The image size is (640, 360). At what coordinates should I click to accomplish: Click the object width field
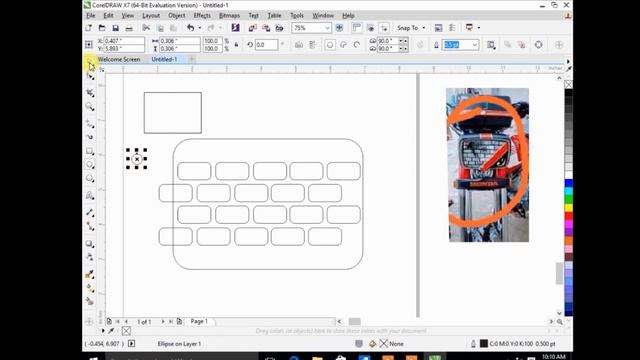180,41
